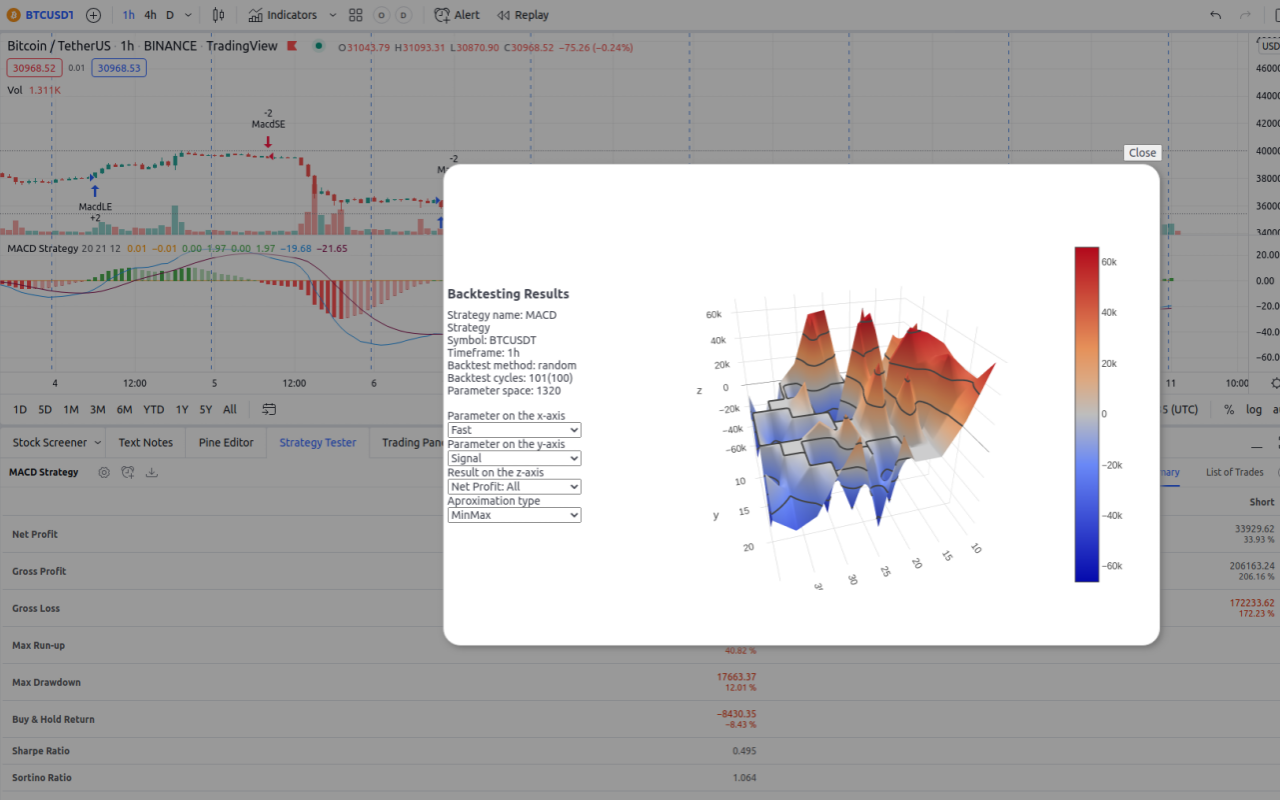
Task: Click the add symbol plus icon
Action: point(92,14)
